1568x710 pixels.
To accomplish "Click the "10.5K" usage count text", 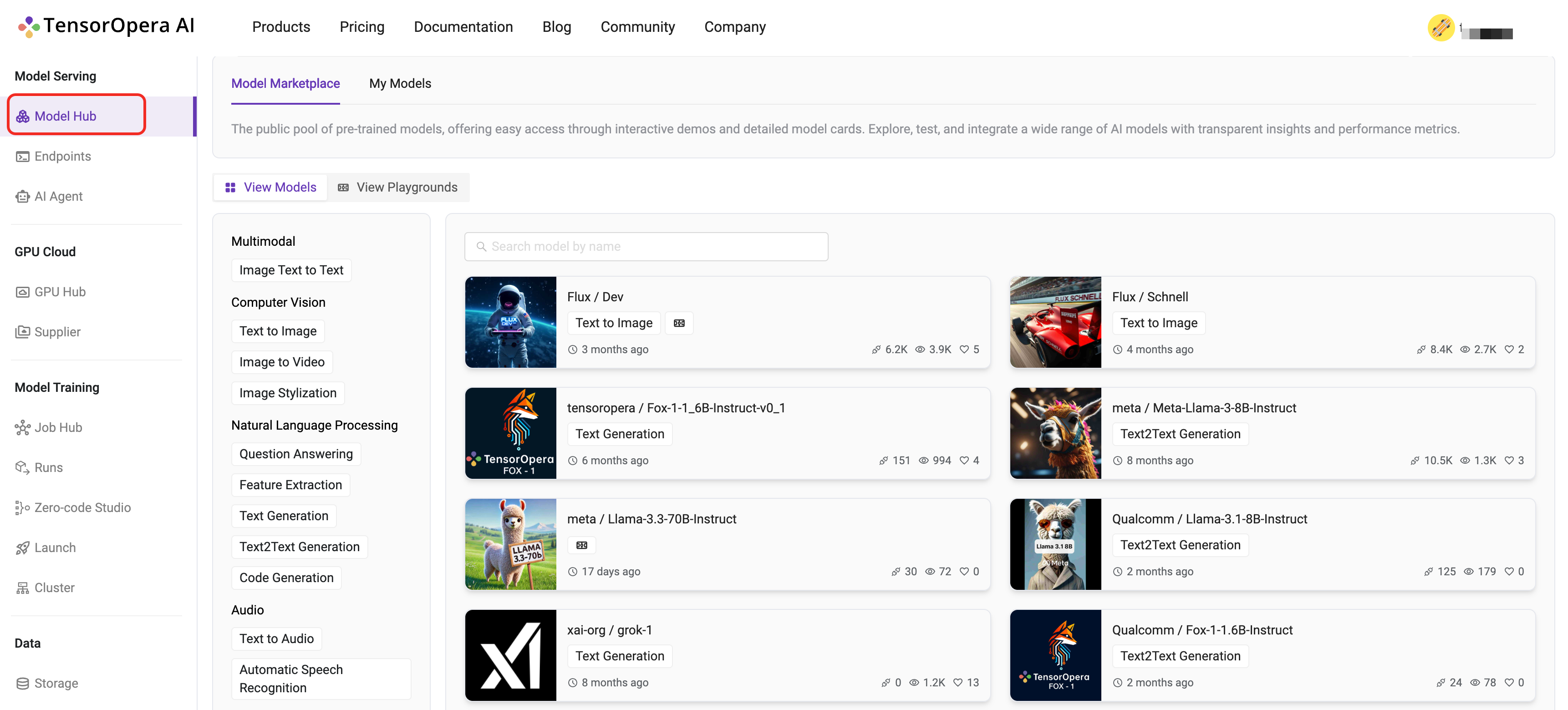I will coord(1438,461).
